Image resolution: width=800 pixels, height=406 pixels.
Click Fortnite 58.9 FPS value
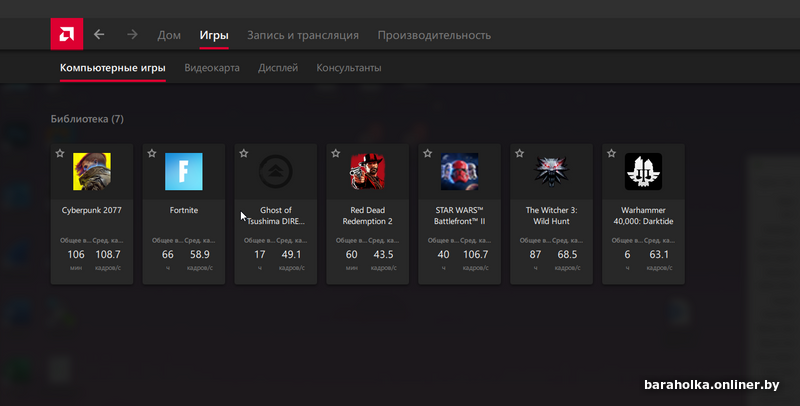[x=199, y=254]
